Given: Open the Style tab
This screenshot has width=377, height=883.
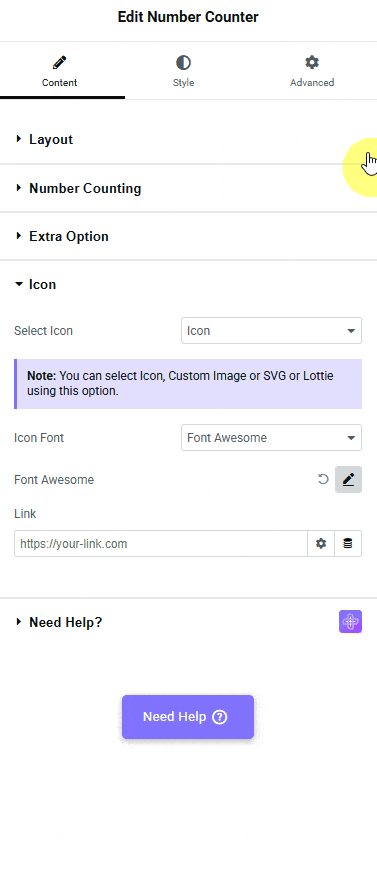Looking at the screenshot, I should (183, 71).
